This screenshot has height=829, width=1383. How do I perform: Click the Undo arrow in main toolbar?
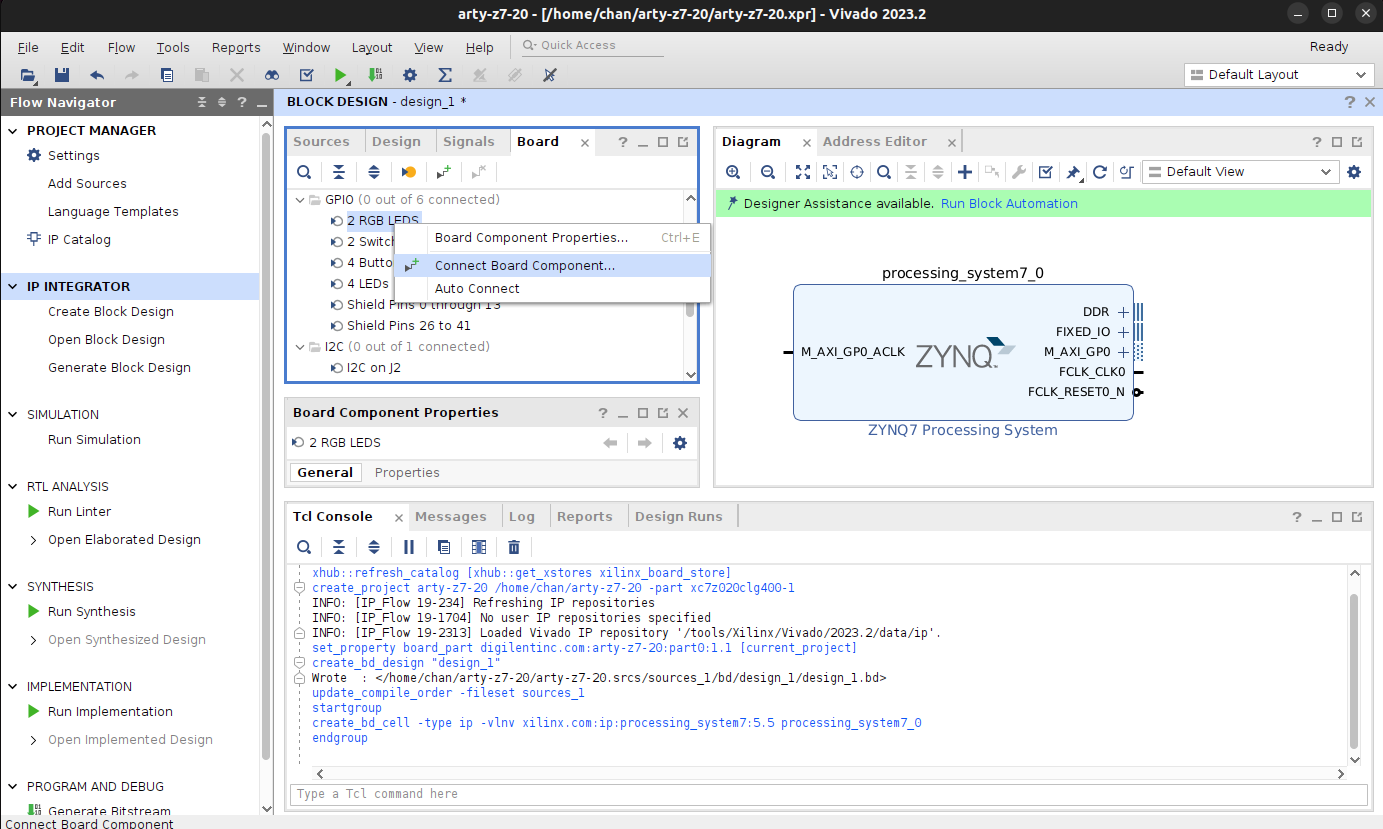[97, 75]
